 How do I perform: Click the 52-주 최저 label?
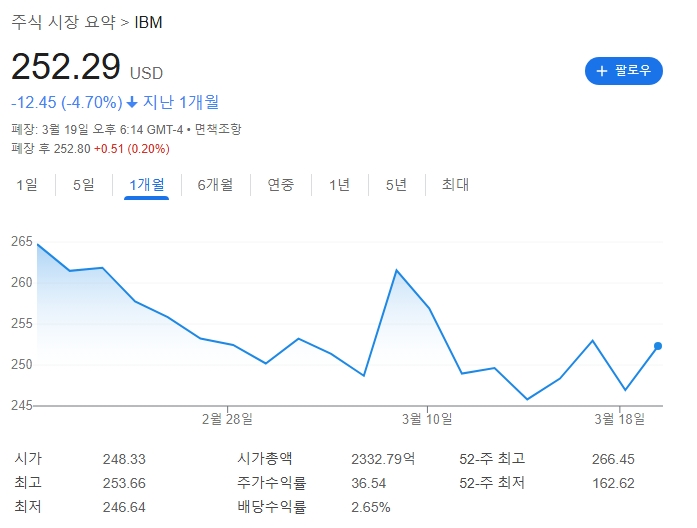pyautogui.click(x=492, y=483)
